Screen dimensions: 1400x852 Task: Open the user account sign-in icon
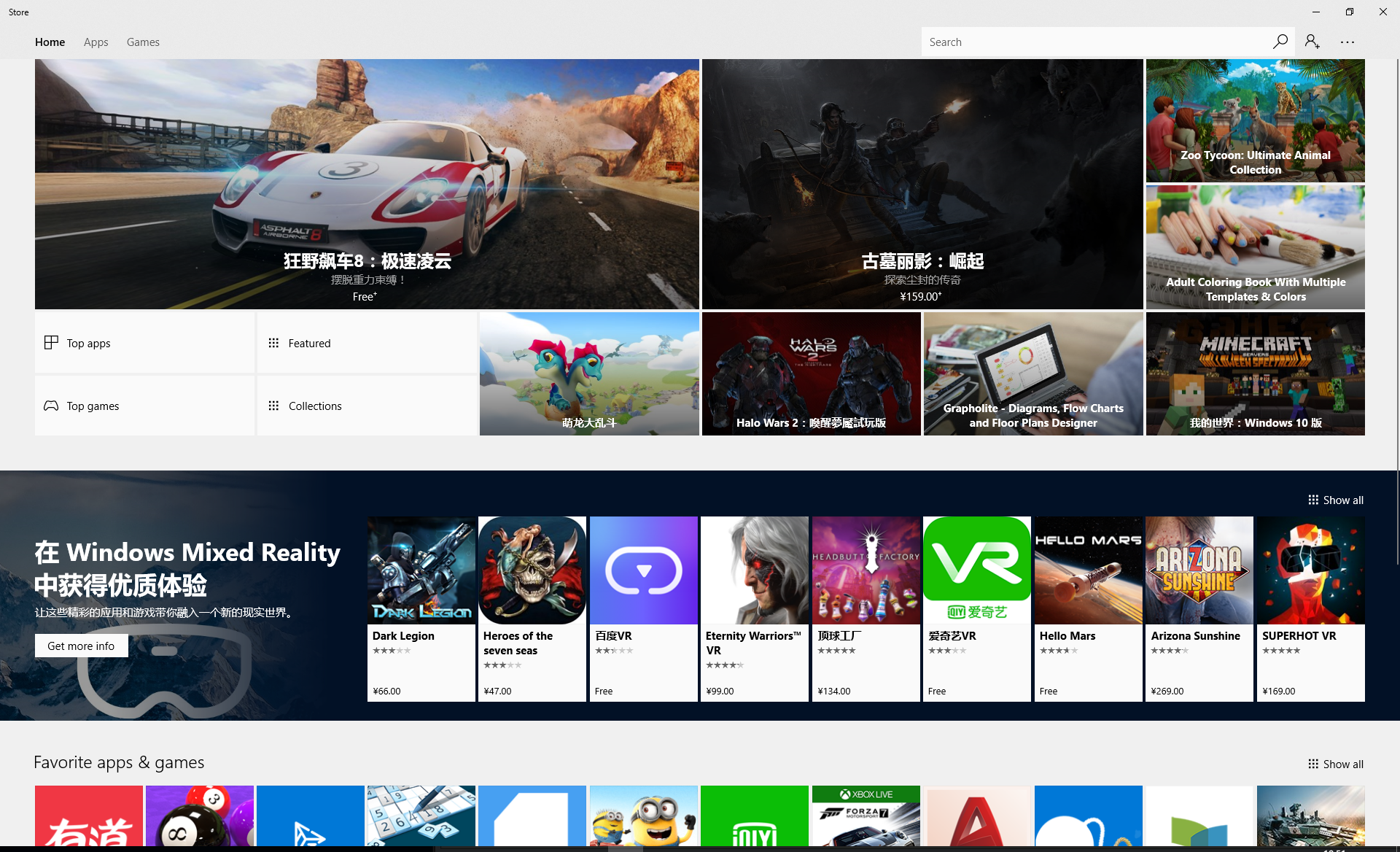[x=1312, y=42]
